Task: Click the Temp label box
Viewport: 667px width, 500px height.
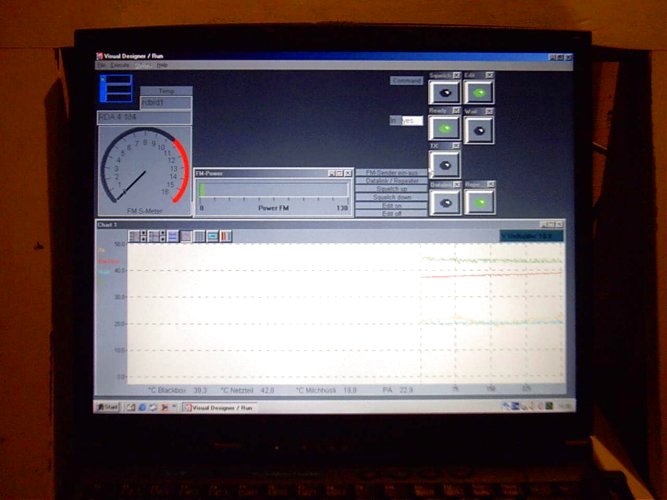Action: click(166, 91)
